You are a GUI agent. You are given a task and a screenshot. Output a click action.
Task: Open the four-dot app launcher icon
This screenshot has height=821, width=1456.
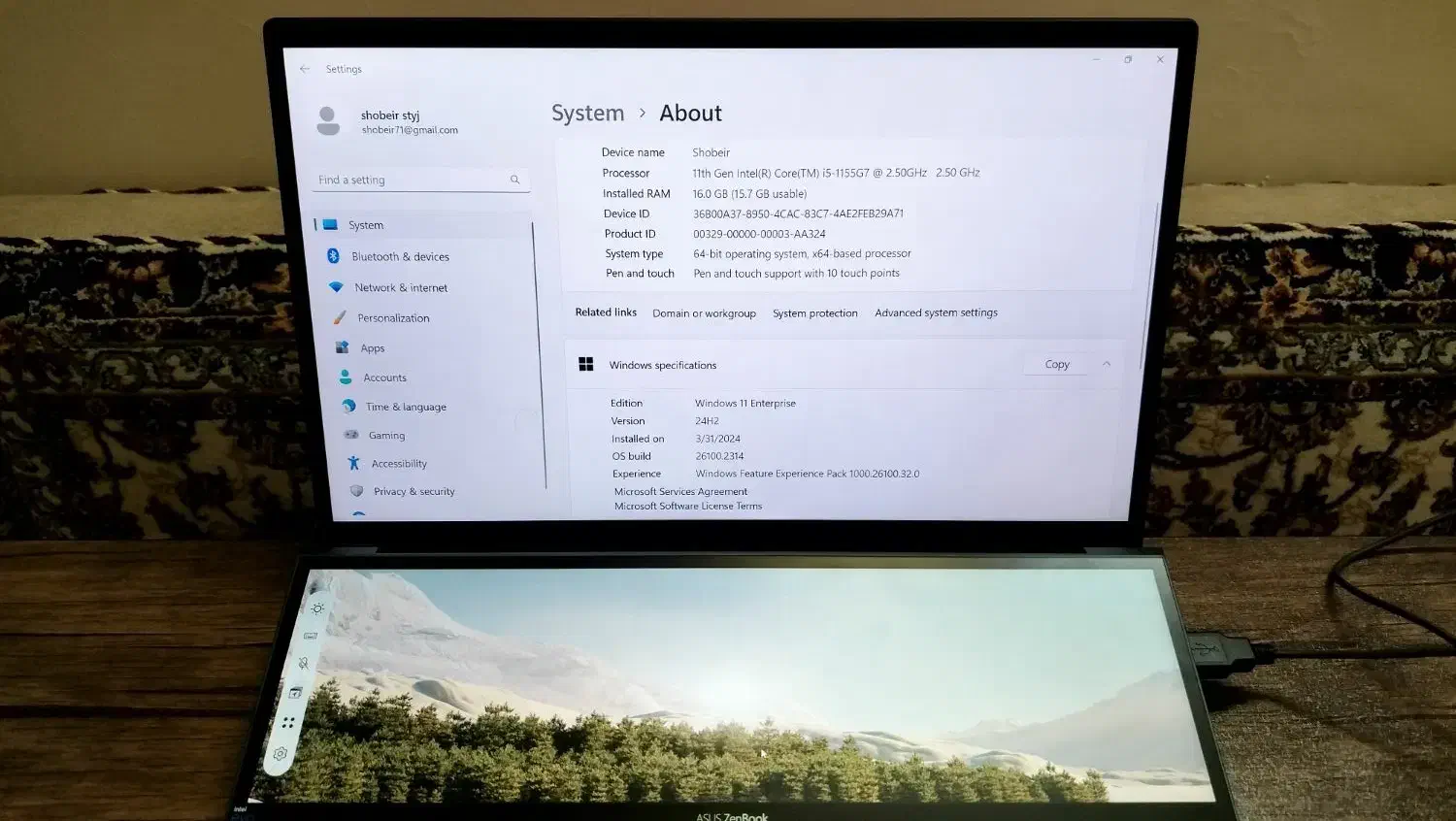288,723
